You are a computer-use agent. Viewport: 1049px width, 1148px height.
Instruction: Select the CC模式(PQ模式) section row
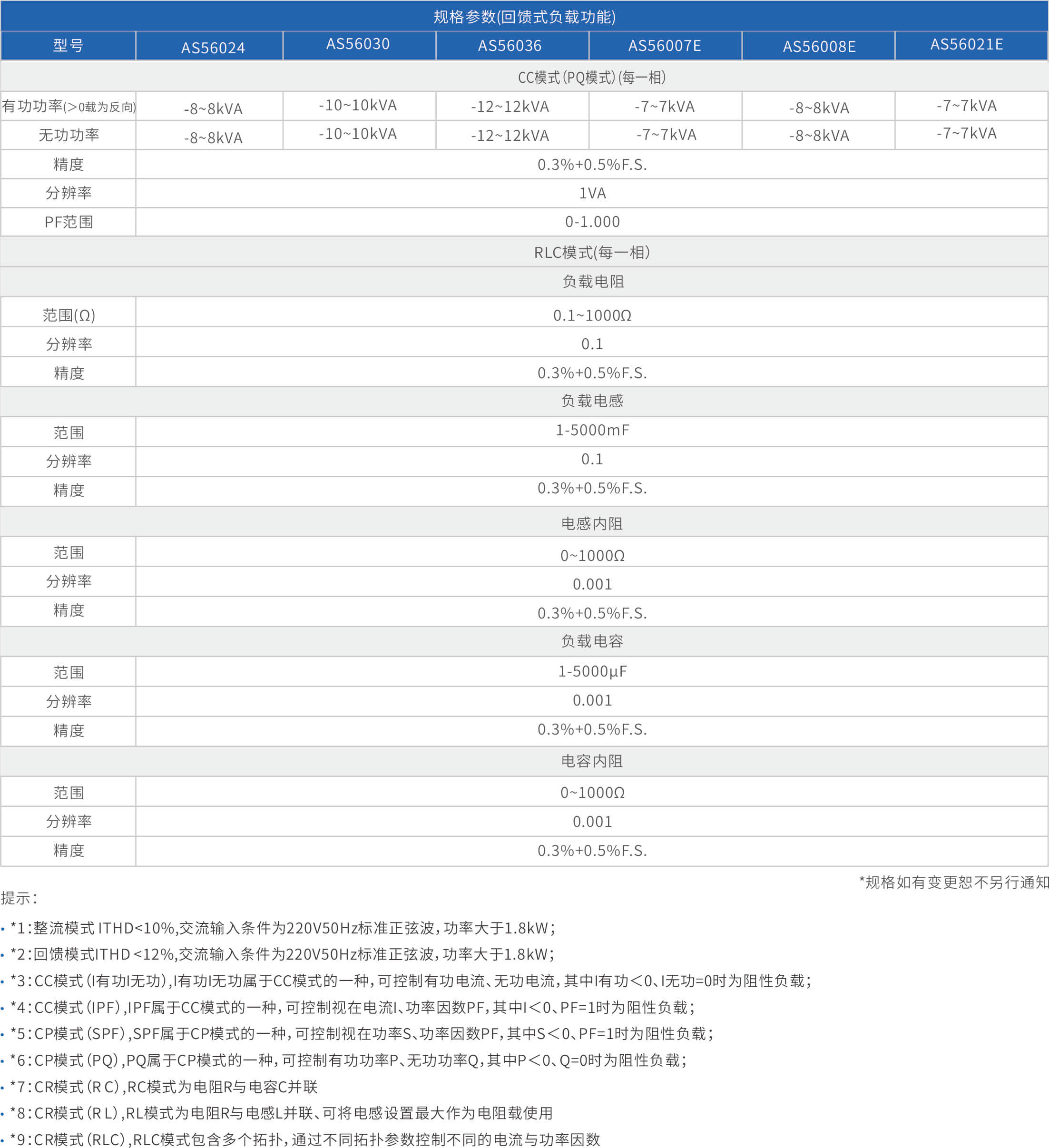tap(591, 78)
